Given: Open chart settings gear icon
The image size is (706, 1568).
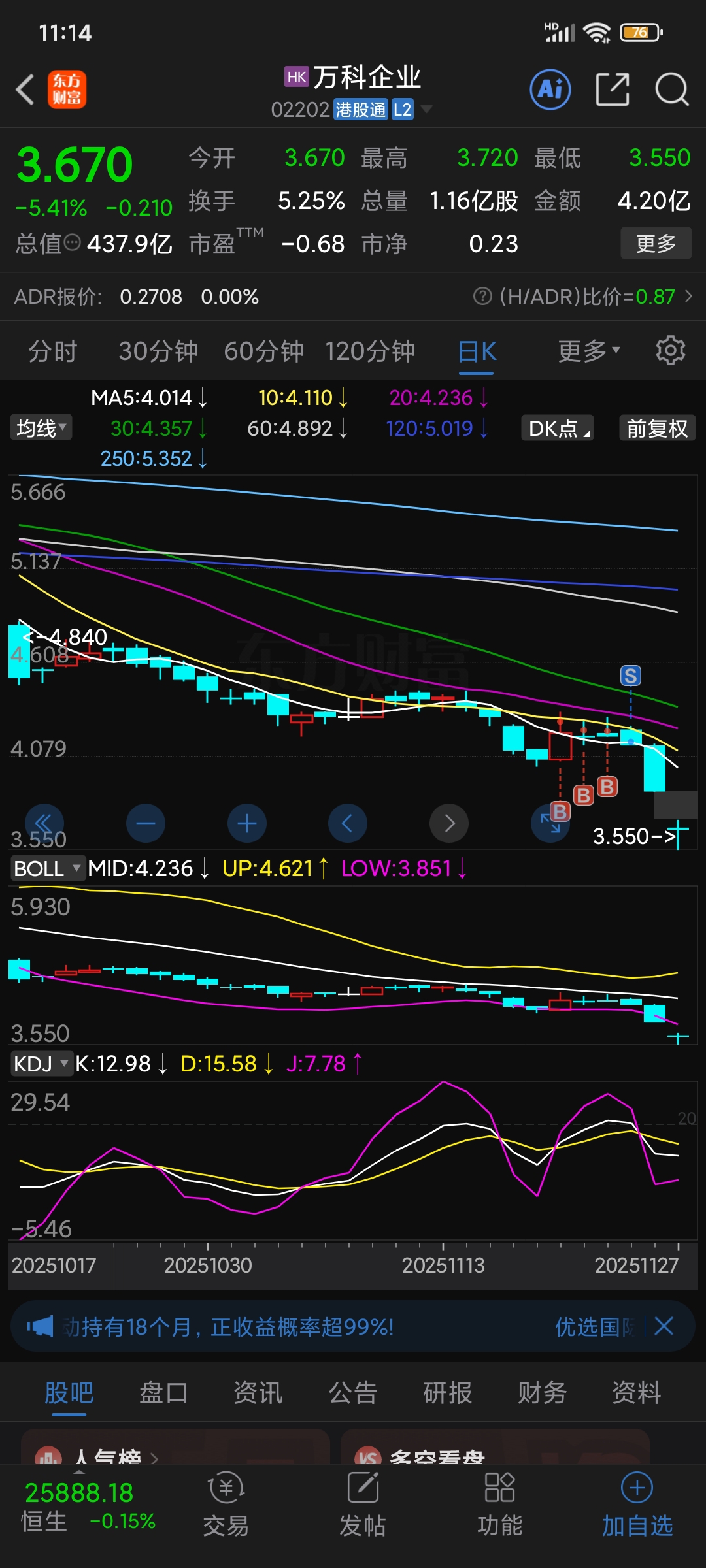Looking at the screenshot, I should [671, 351].
